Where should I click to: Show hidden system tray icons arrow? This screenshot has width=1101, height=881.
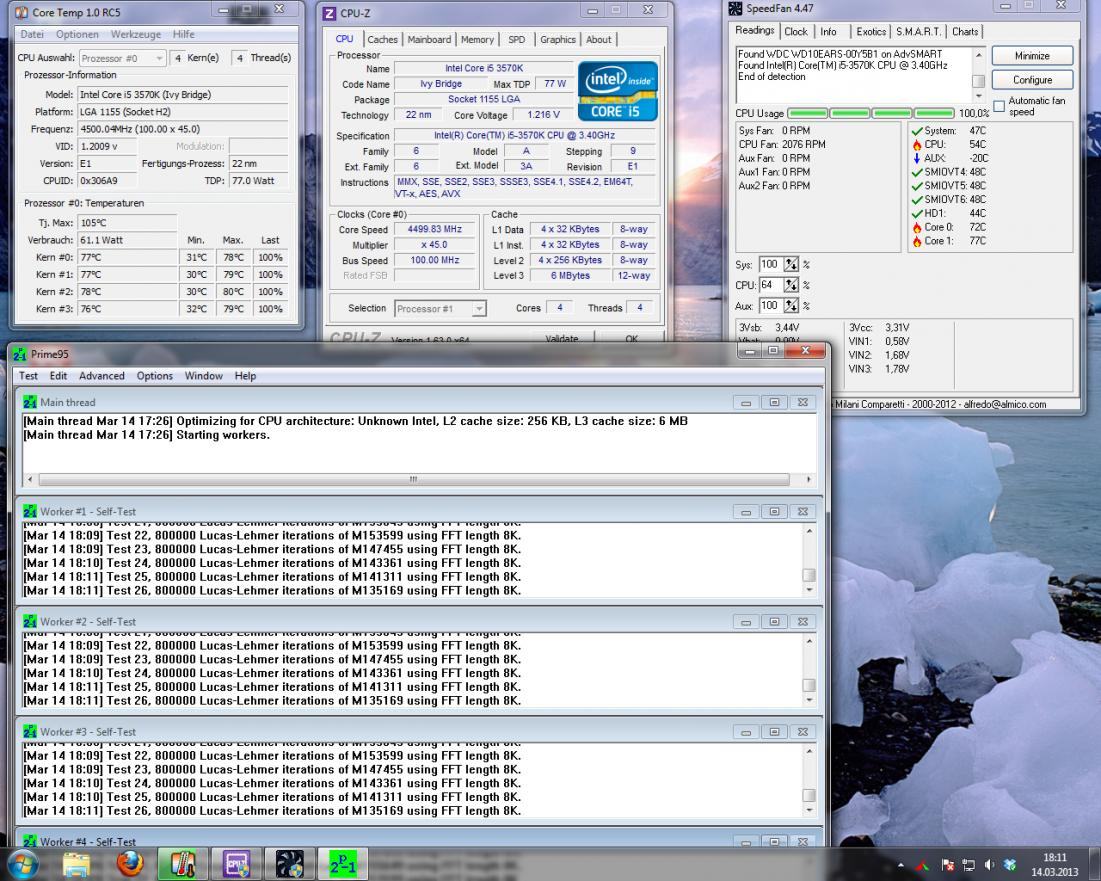coord(901,866)
